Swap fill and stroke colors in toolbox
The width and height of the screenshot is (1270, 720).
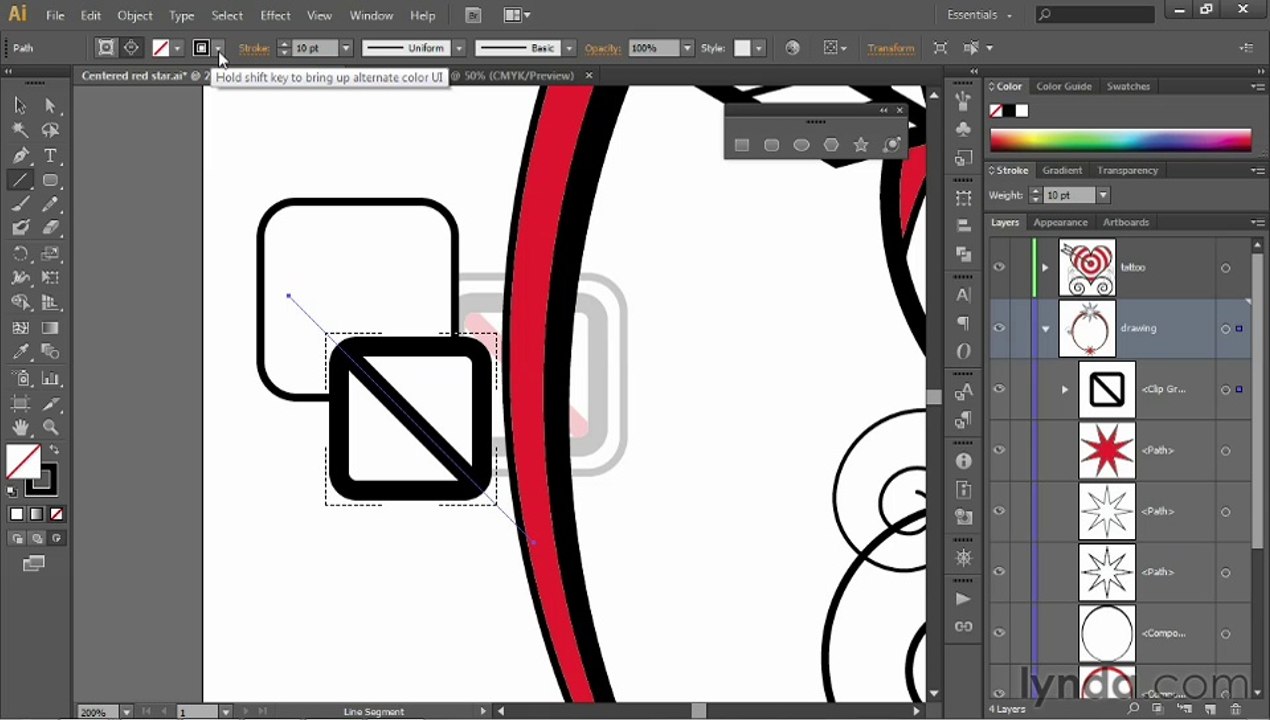click(55, 451)
